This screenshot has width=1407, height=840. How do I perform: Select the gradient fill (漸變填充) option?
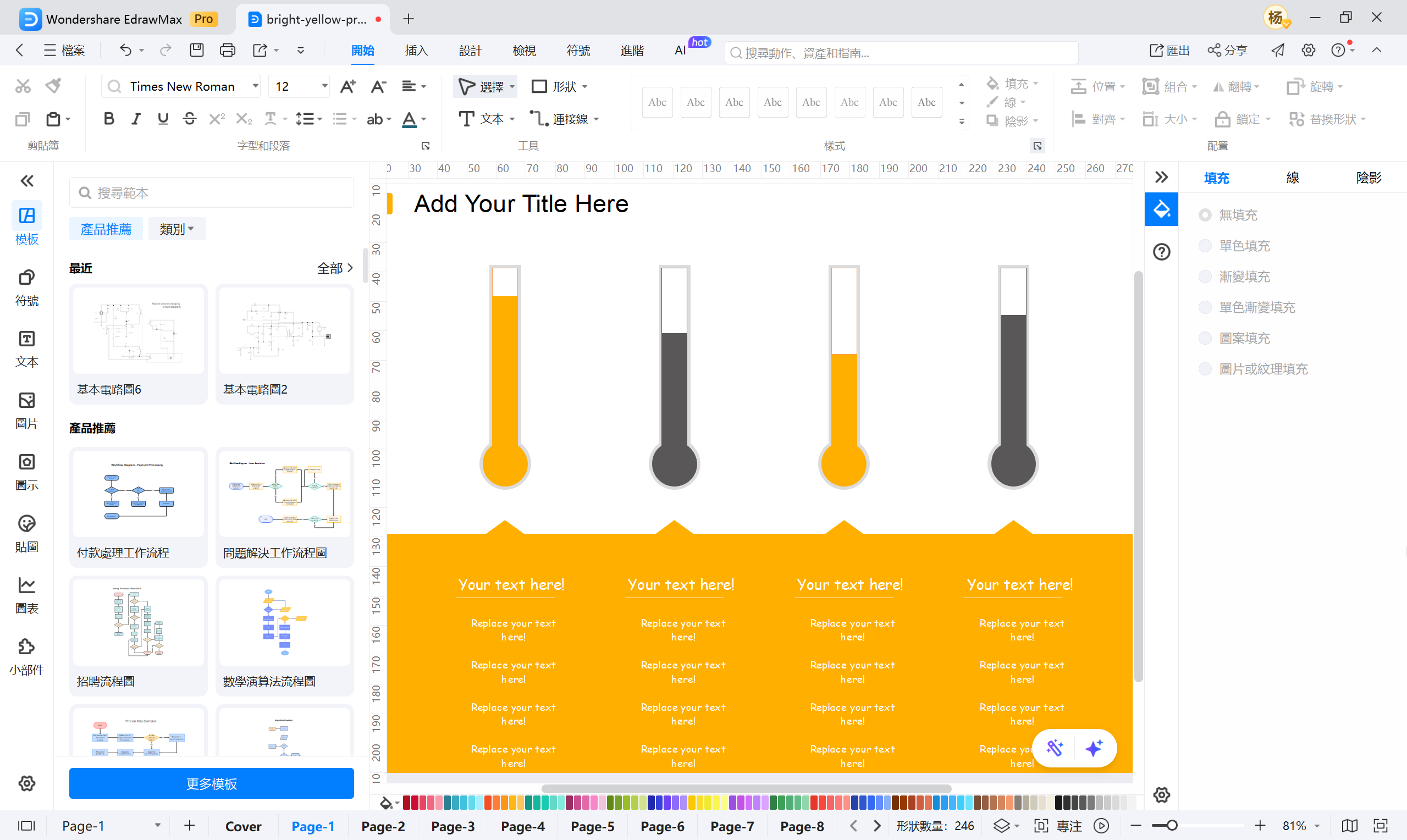tap(1205, 277)
